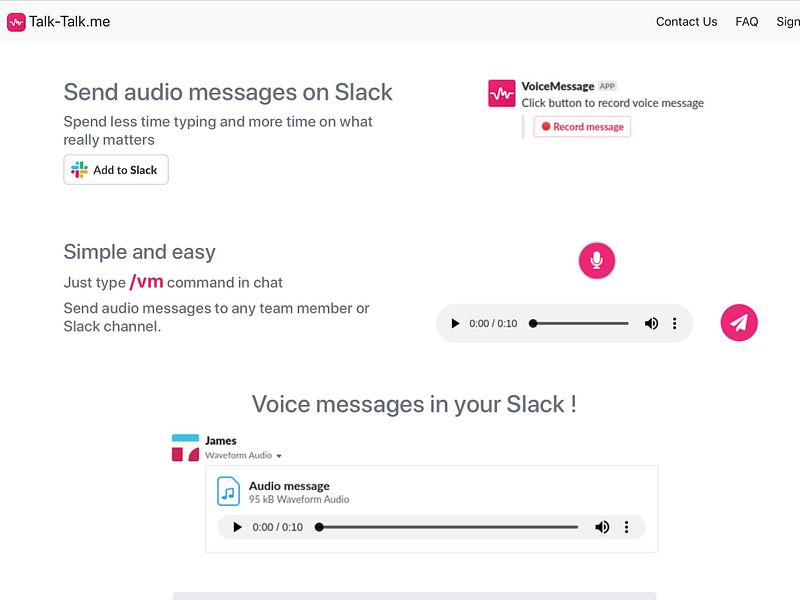
Task: Click the Sign link in the navigation
Action: point(788,21)
